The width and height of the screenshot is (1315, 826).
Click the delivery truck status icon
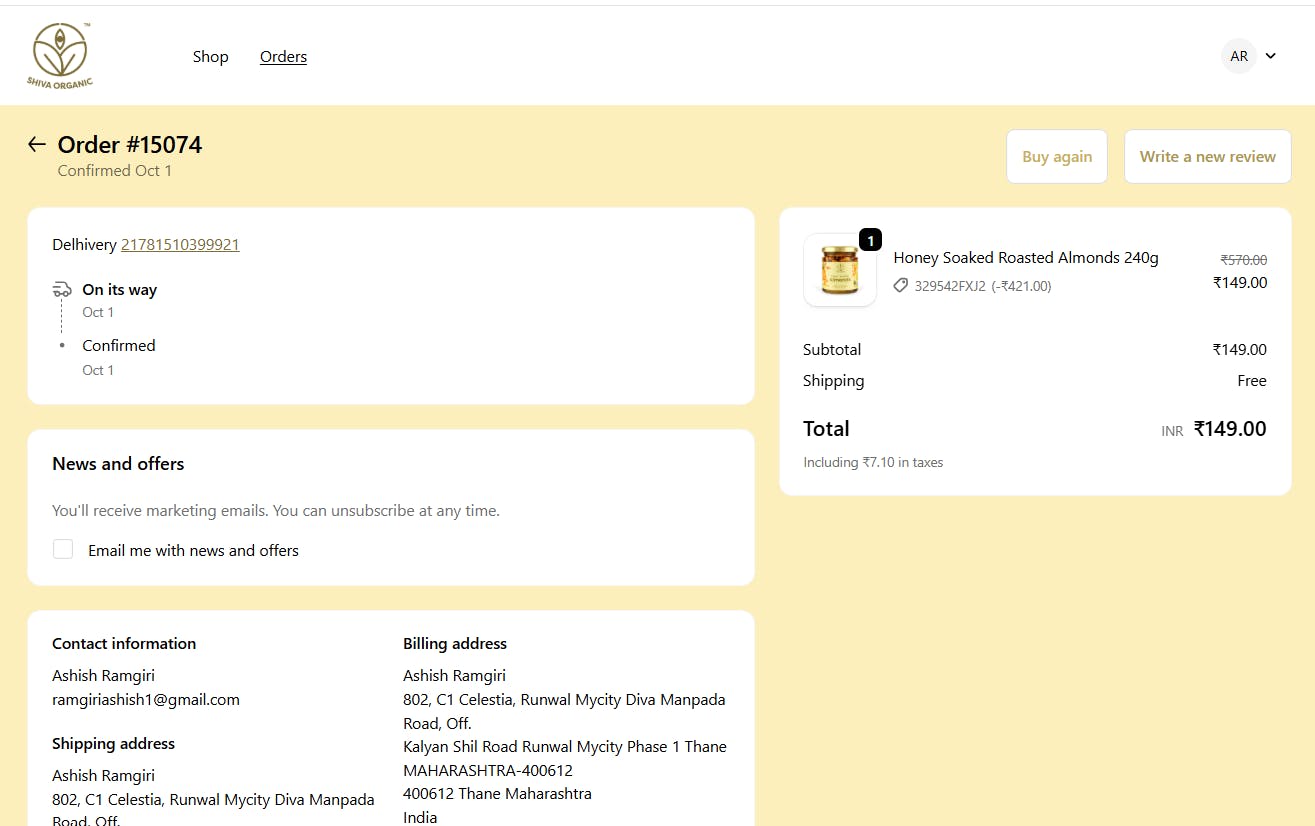[62, 290]
